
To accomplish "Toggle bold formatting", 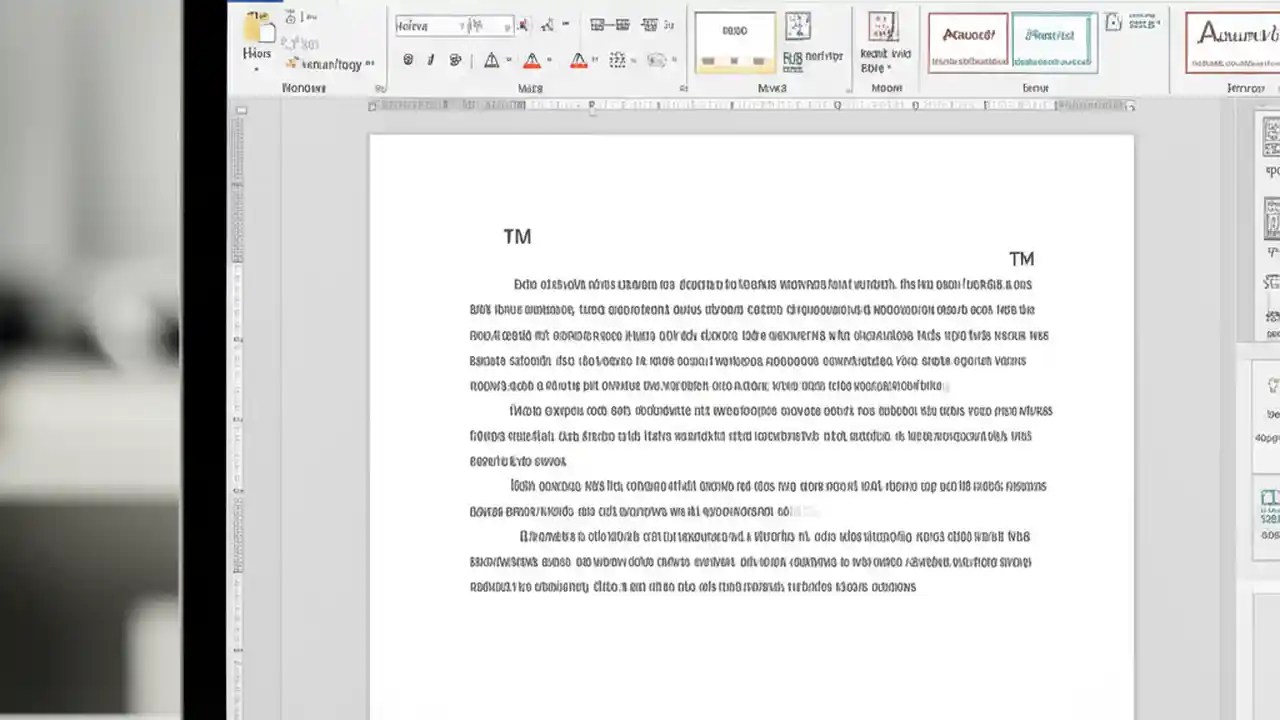I will (408, 60).
